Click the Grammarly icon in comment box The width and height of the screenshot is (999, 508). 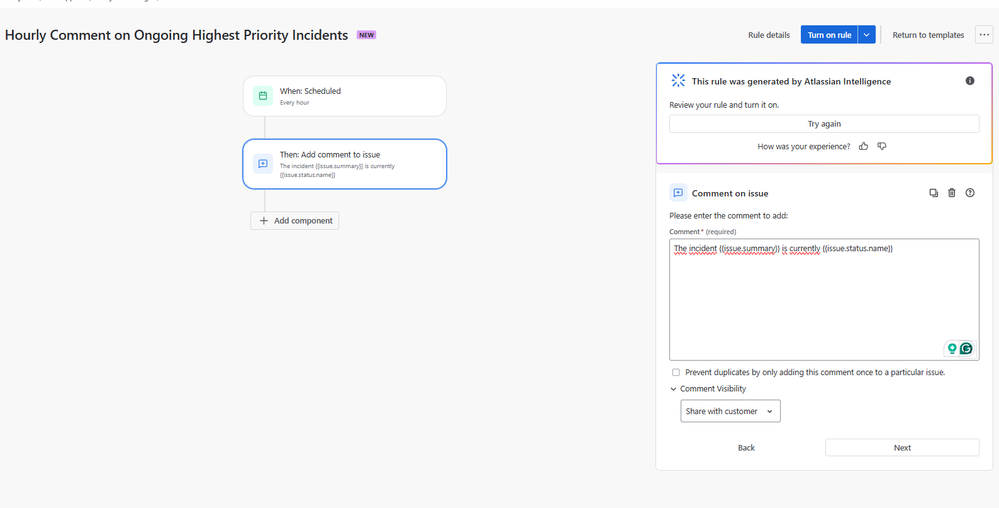(x=967, y=349)
